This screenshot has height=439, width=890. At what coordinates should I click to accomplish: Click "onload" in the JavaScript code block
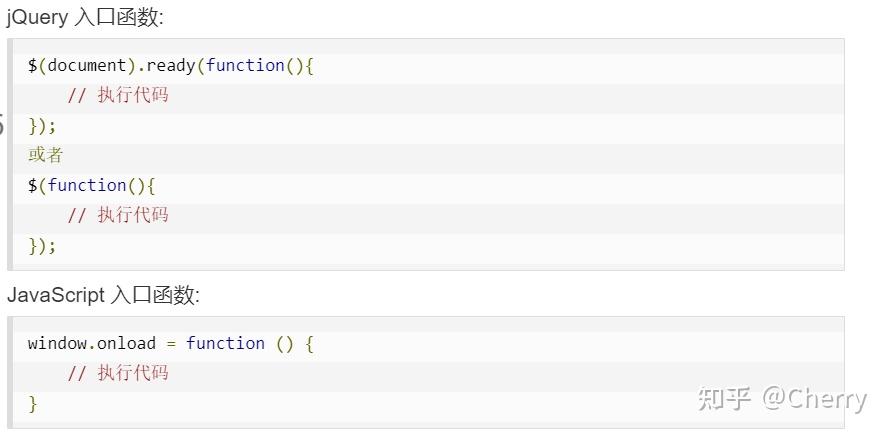click(126, 343)
